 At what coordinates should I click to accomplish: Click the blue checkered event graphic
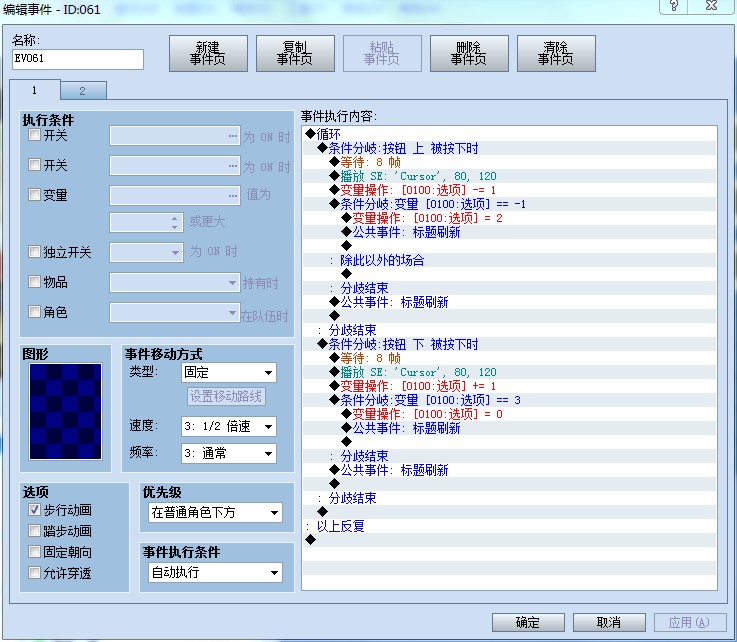[65, 411]
